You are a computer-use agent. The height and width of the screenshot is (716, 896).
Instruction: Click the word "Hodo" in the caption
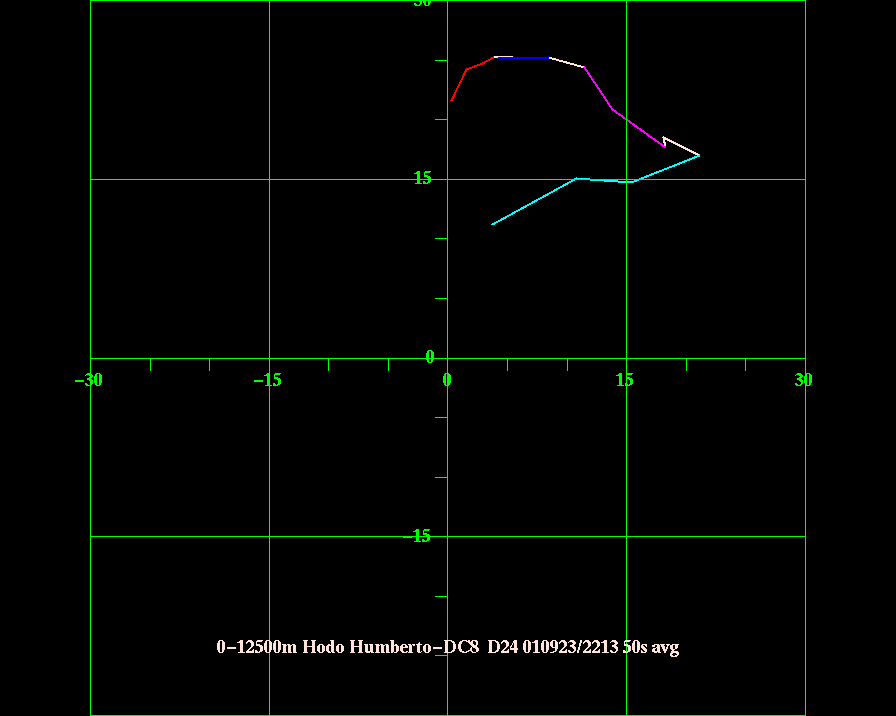pyautogui.click(x=323, y=647)
